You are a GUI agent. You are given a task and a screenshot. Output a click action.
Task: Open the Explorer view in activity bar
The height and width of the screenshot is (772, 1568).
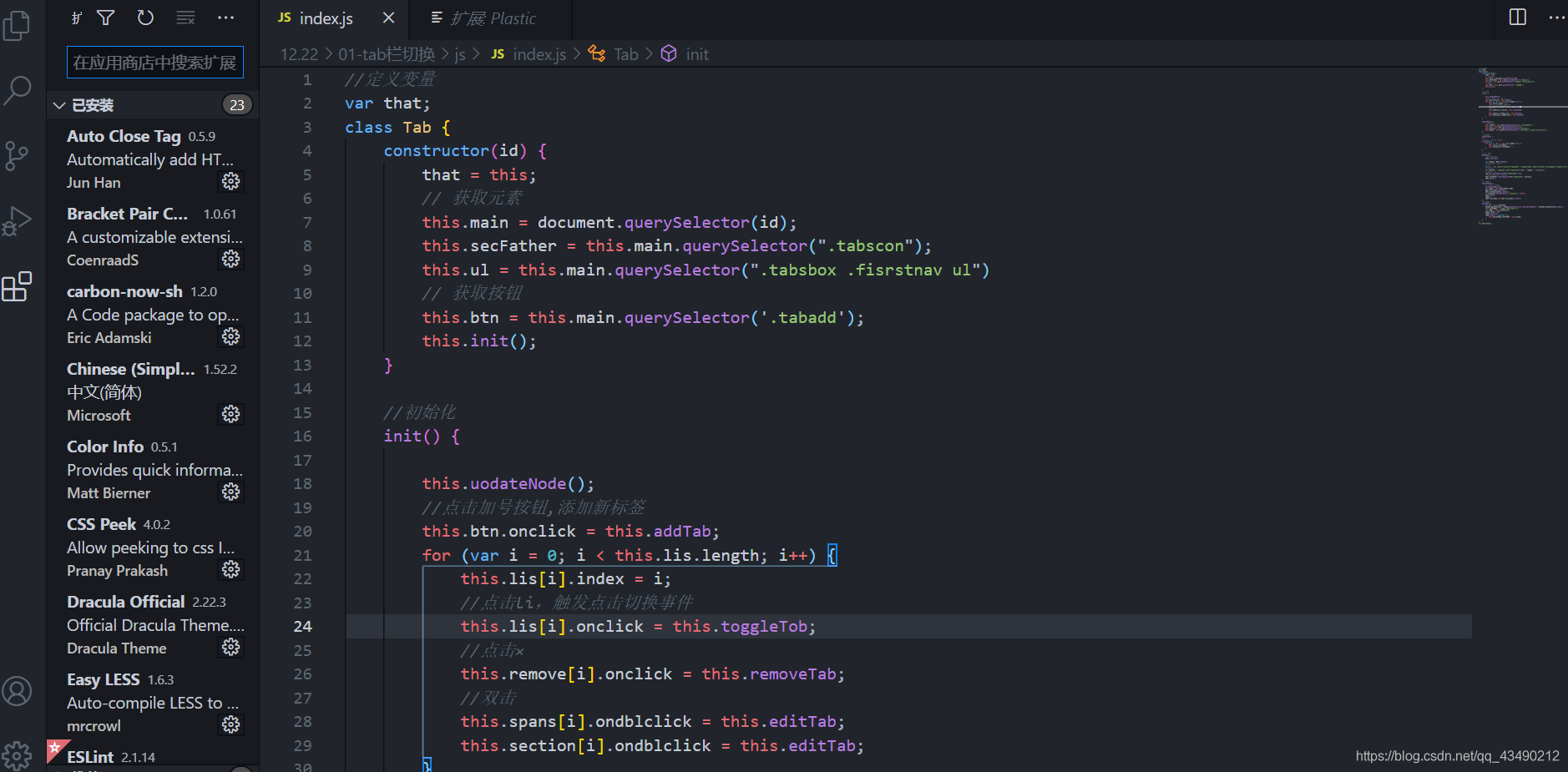[x=17, y=25]
